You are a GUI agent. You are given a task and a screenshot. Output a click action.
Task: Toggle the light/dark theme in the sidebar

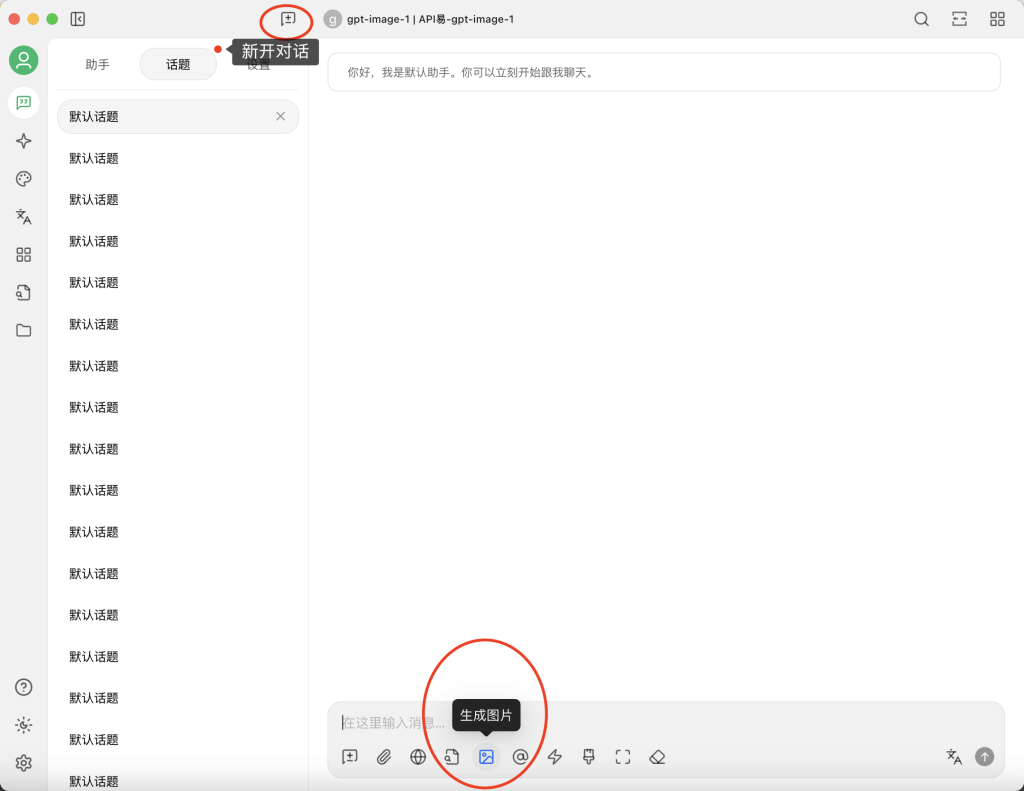[24, 725]
